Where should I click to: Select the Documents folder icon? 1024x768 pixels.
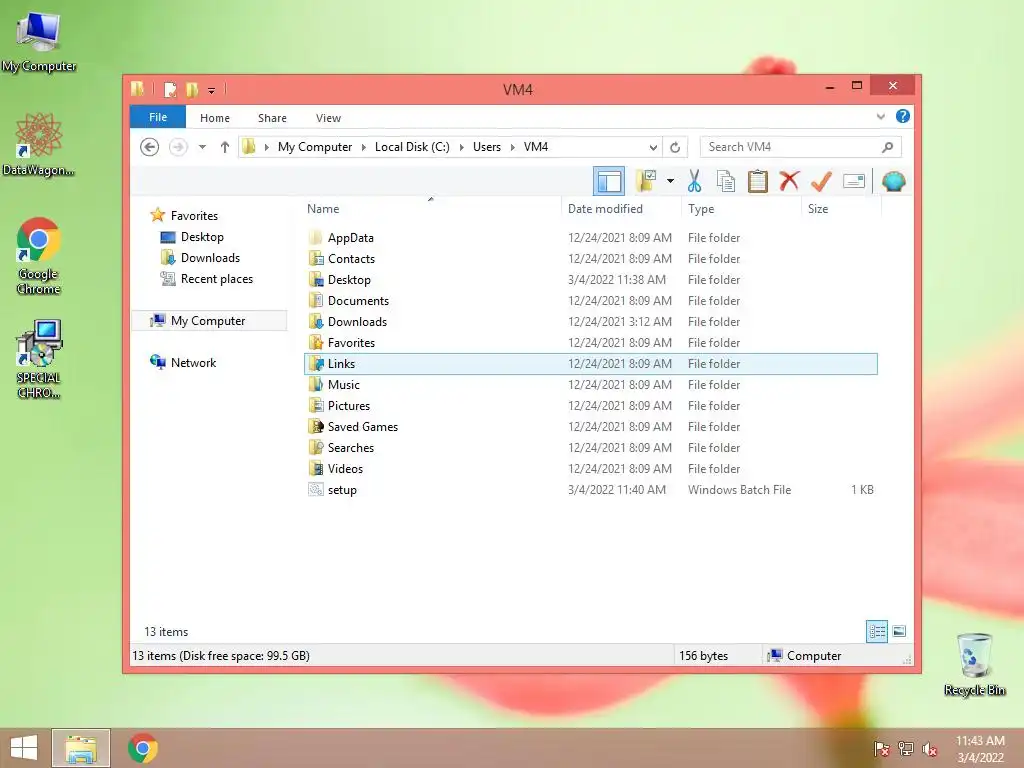pos(316,300)
